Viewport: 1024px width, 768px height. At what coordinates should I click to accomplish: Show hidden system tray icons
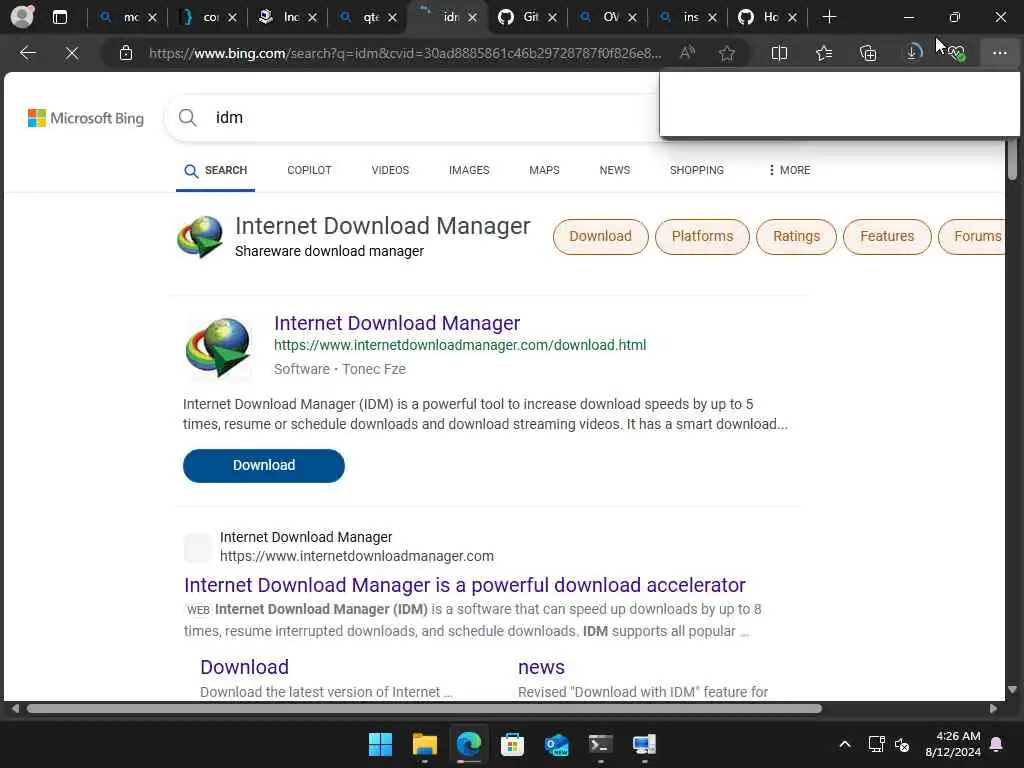pos(844,744)
